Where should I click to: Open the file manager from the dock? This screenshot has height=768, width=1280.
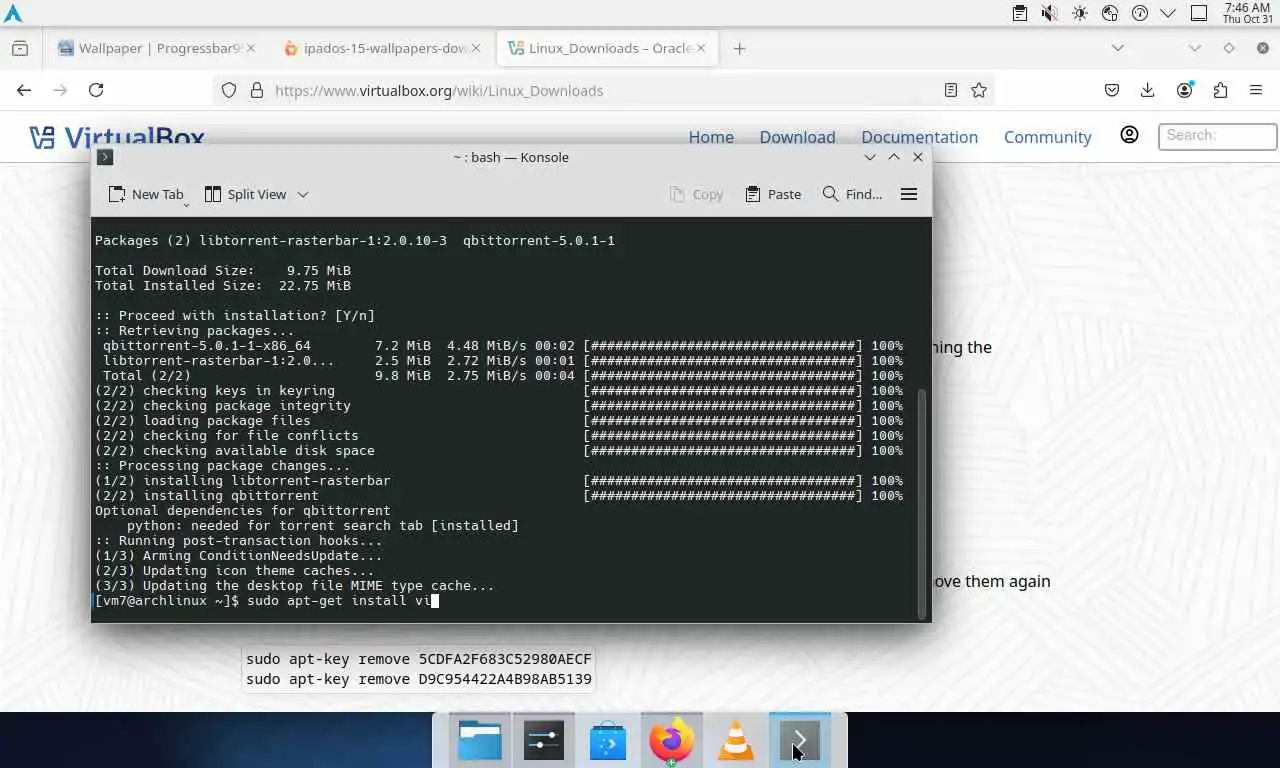480,741
